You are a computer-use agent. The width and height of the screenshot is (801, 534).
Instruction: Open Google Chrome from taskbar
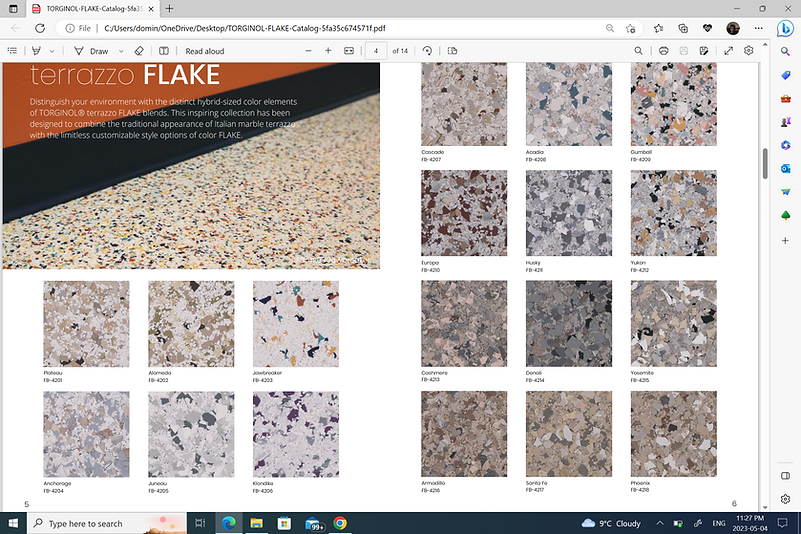point(340,523)
